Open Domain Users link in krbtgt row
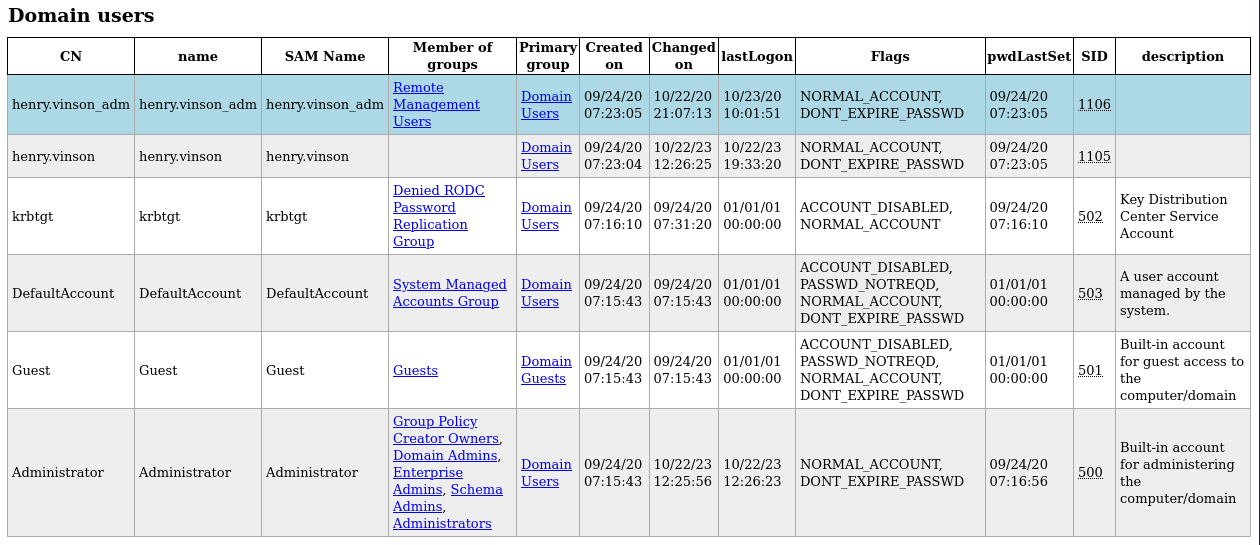The image size is (1260, 545). coord(546,216)
